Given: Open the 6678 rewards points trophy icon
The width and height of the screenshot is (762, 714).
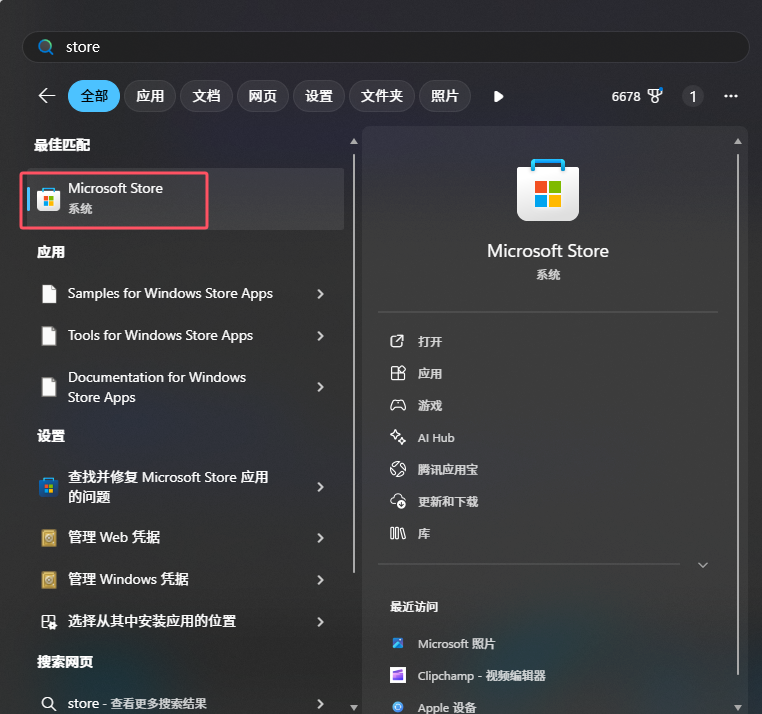Looking at the screenshot, I should [655, 96].
